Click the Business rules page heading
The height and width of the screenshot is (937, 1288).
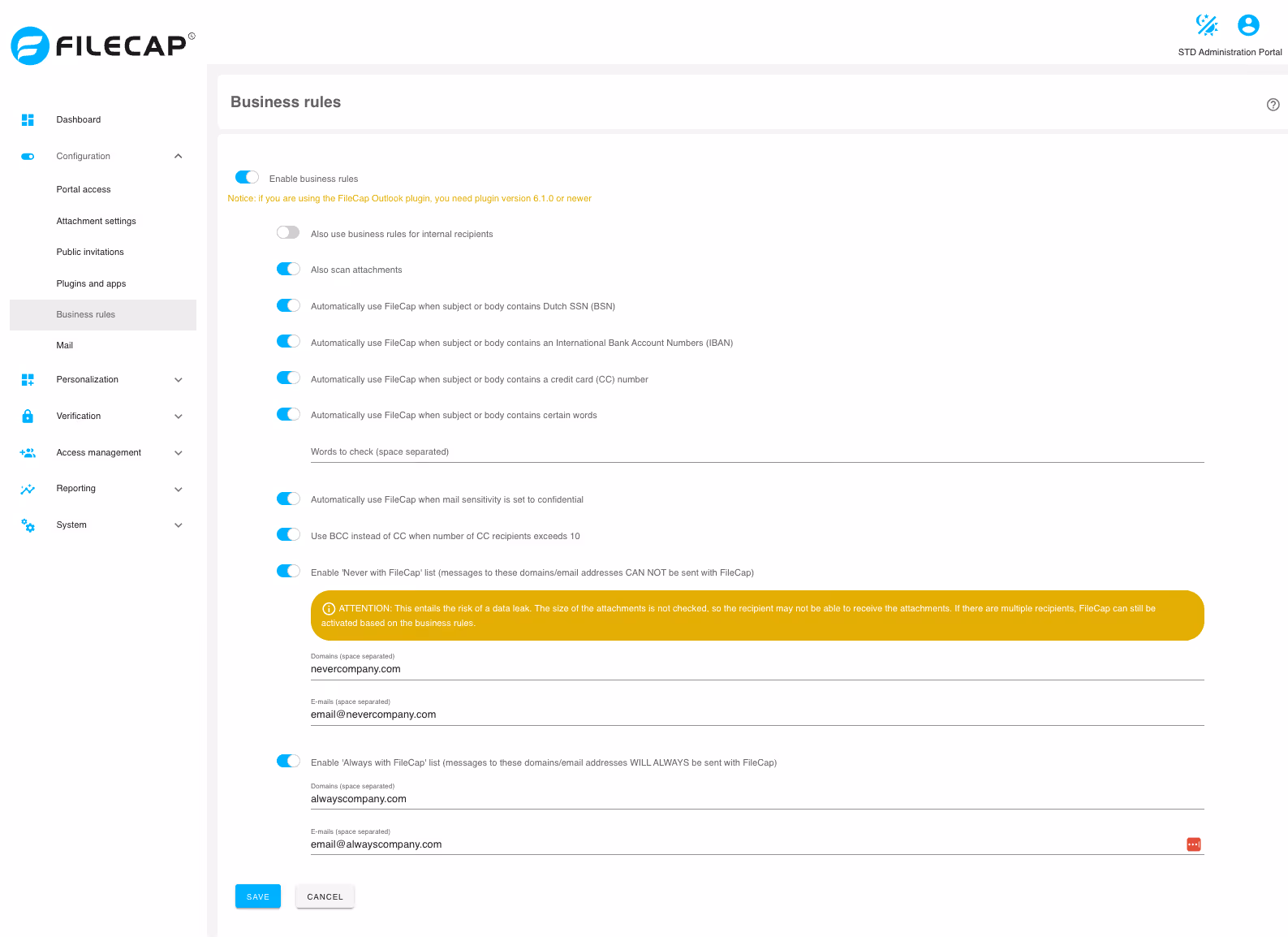click(286, 102)
